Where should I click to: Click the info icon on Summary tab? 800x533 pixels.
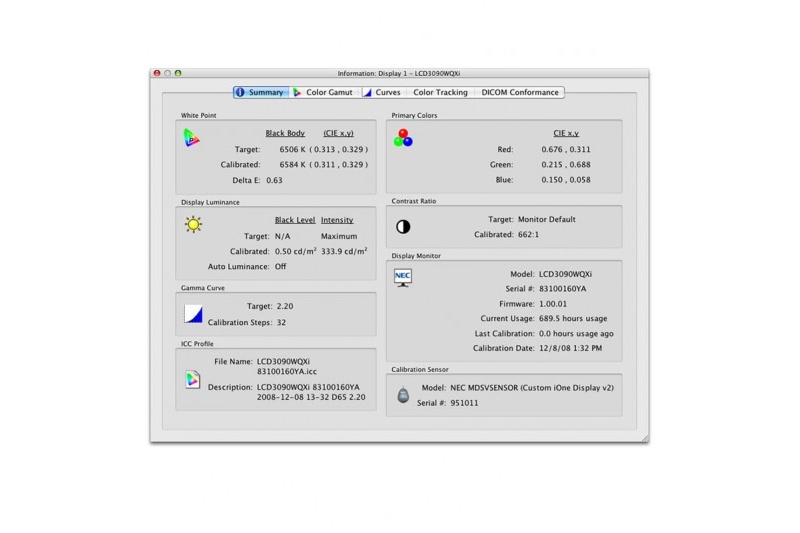240,92
